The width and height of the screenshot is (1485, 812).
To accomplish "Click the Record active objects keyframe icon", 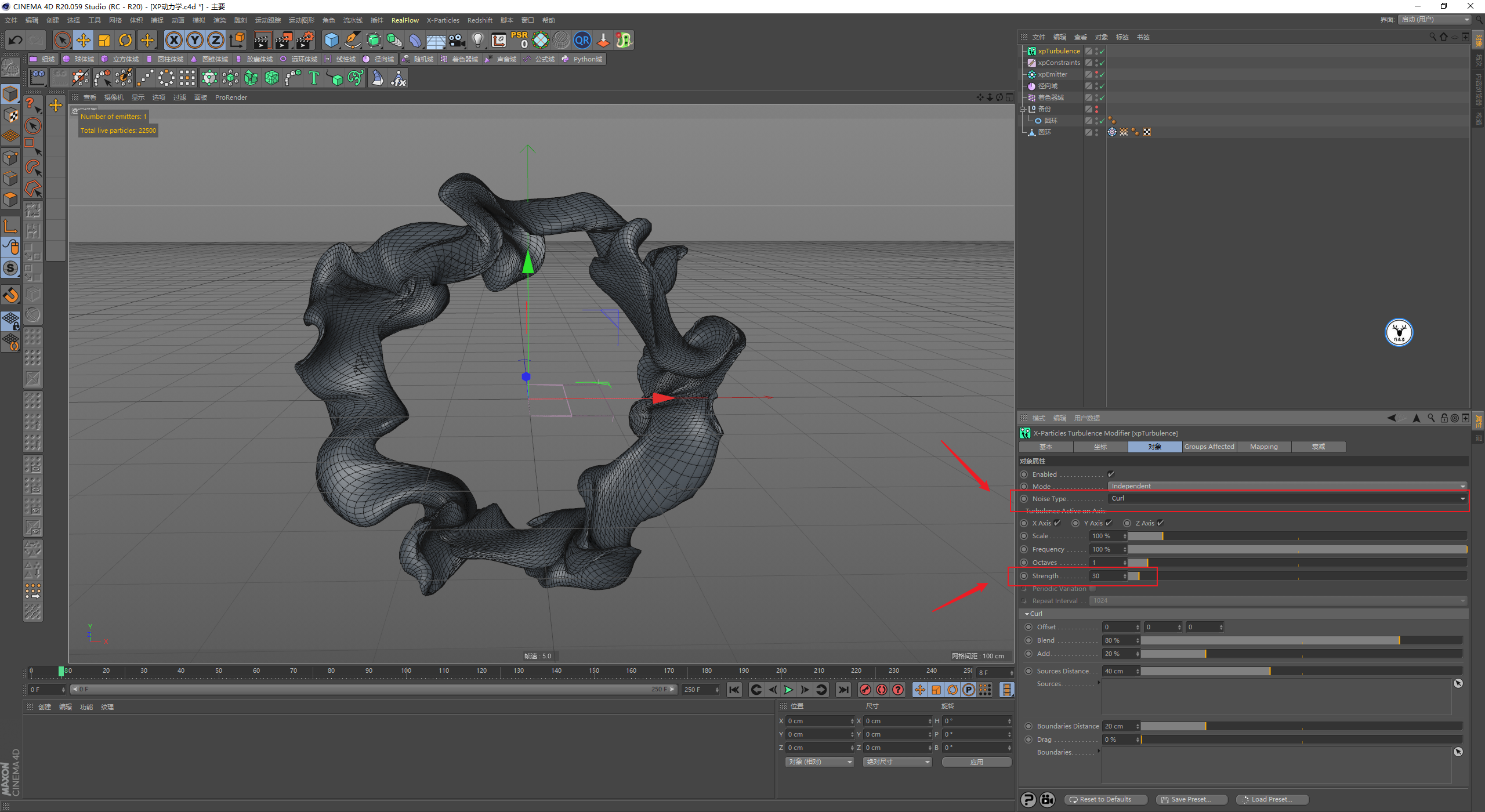I will tap(865, 690).
